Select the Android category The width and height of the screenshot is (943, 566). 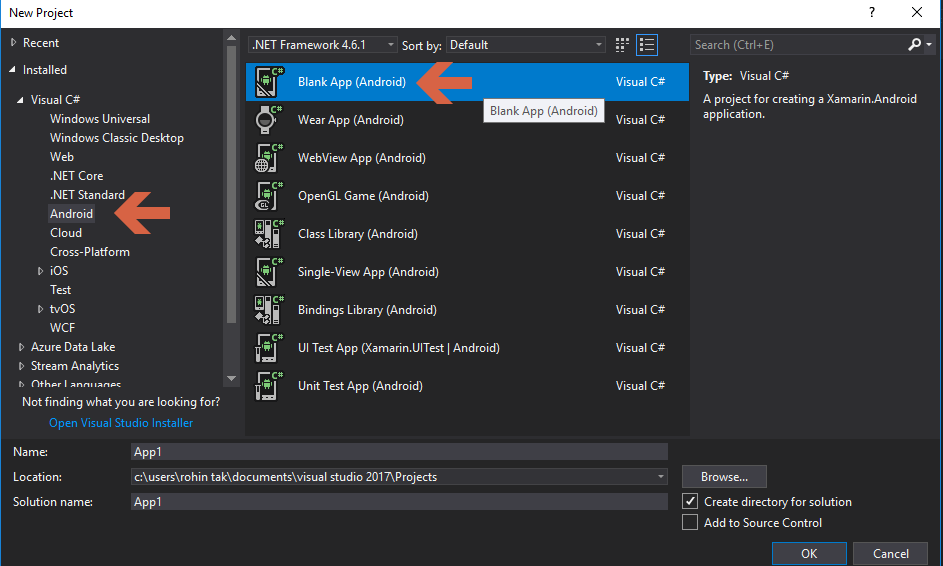pos(72,214)
